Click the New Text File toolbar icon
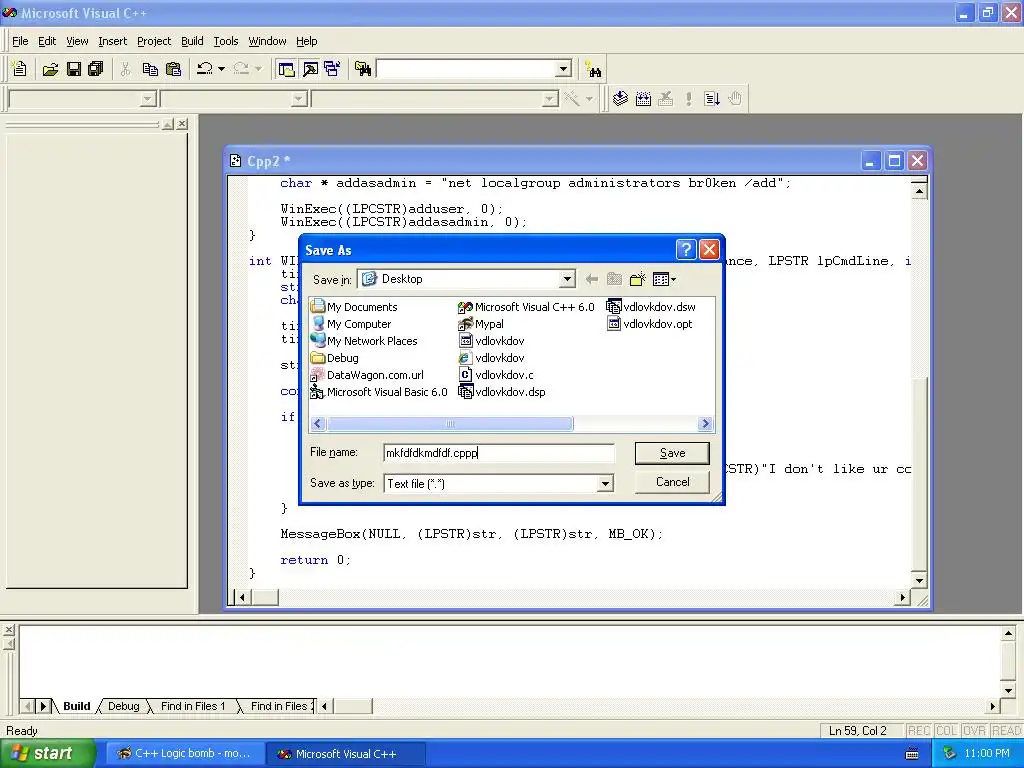This screenshot has height=768, width=1024. coord(20,69)
